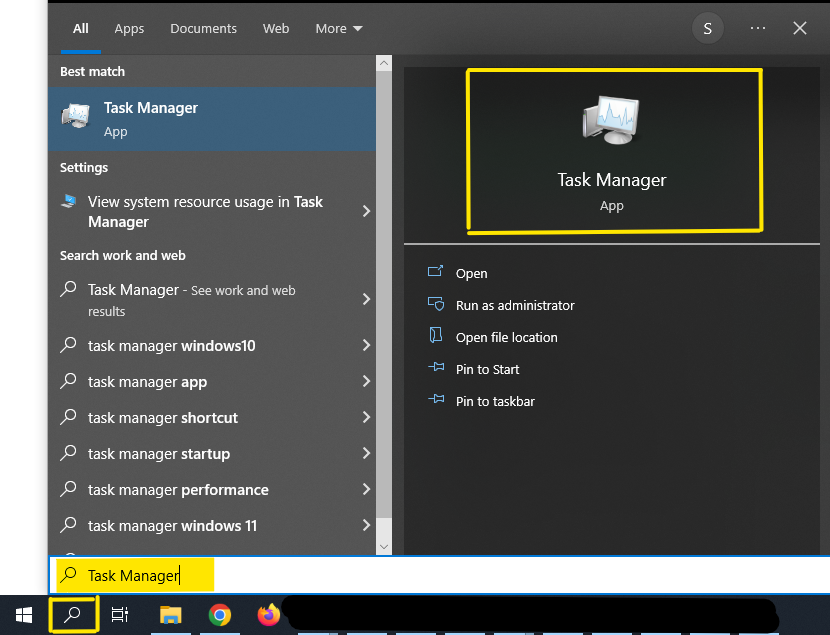Click search icon beside task manager startup

point(68,452)
